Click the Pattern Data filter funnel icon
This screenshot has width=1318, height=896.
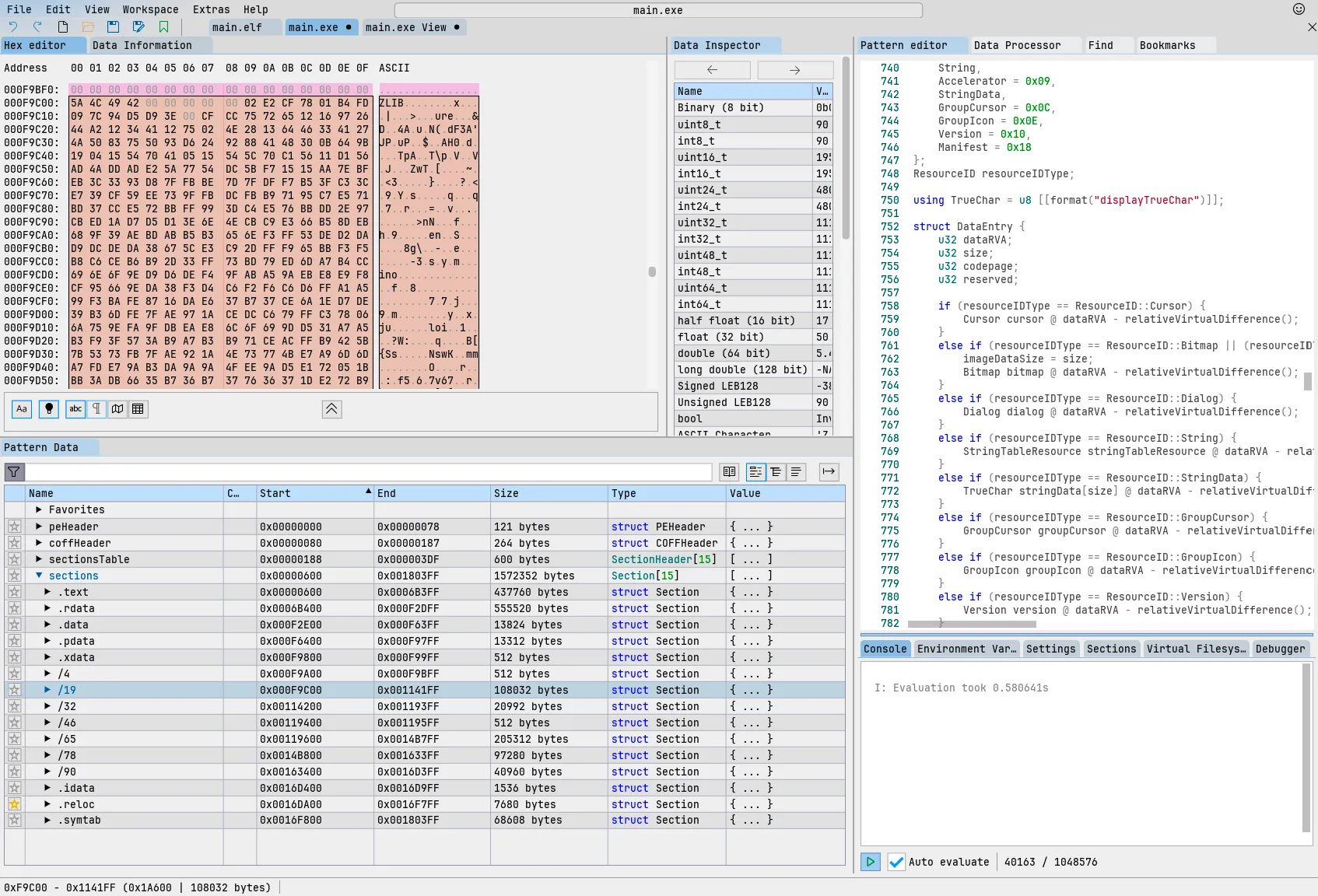[14, 472]
